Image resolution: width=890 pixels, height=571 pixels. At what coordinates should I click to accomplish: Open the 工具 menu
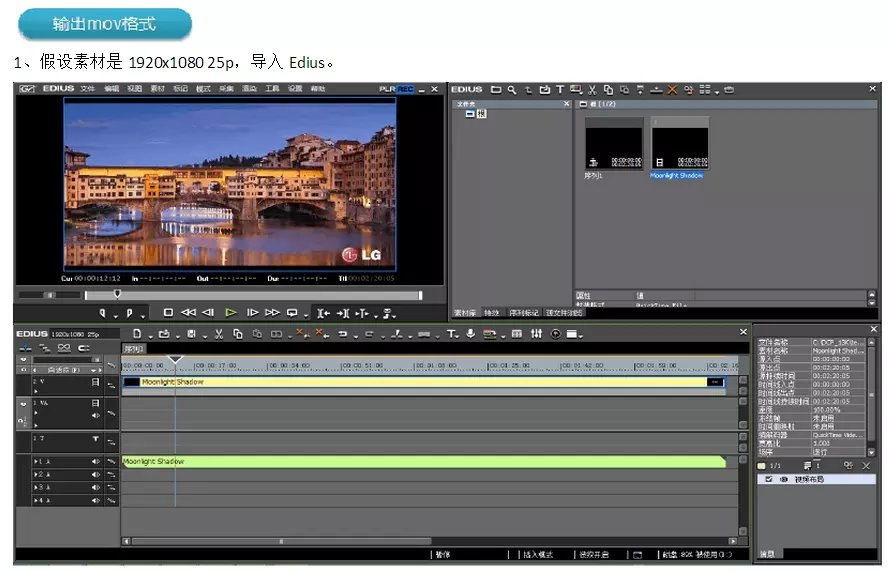click(x=272, y=89)
